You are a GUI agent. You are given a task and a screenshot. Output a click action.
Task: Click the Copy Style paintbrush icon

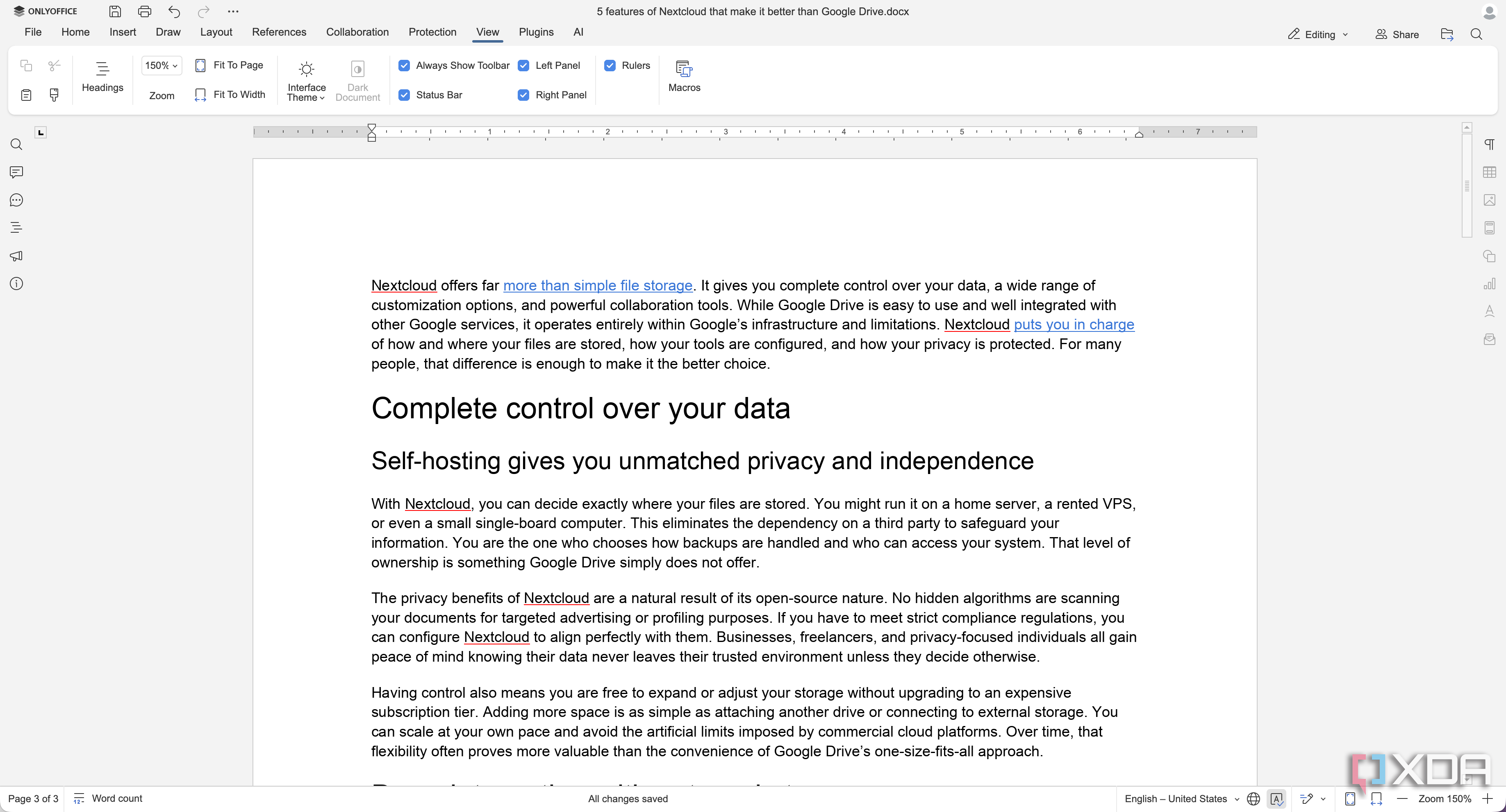(x=55, y=95)
